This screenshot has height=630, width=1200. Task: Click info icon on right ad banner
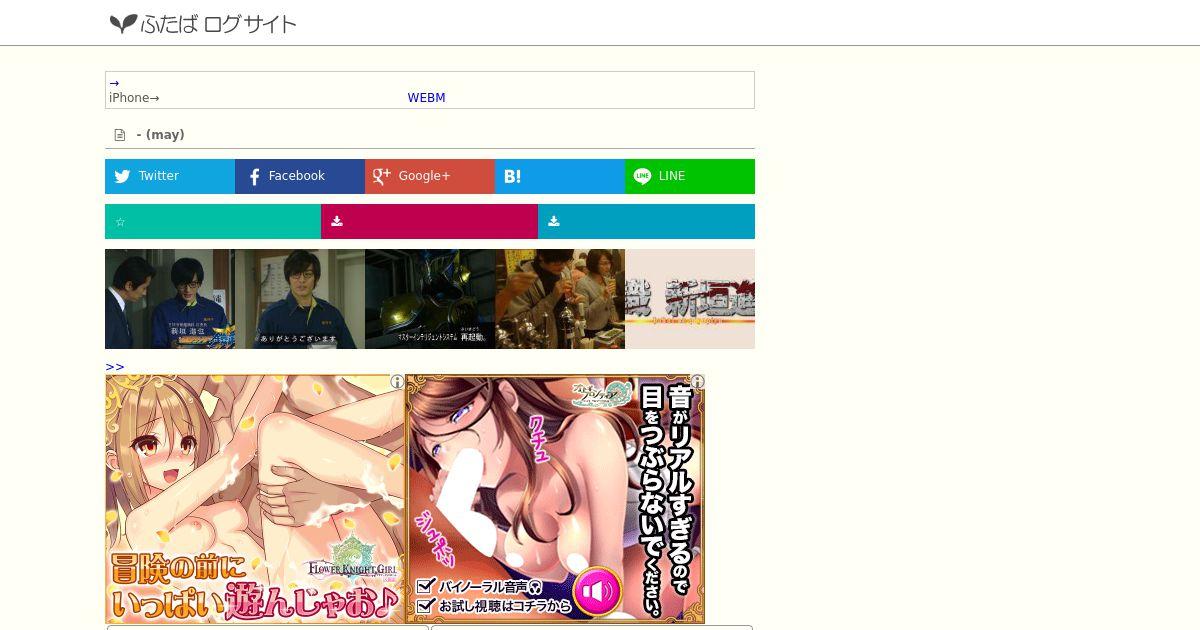(x=697, y=382)
